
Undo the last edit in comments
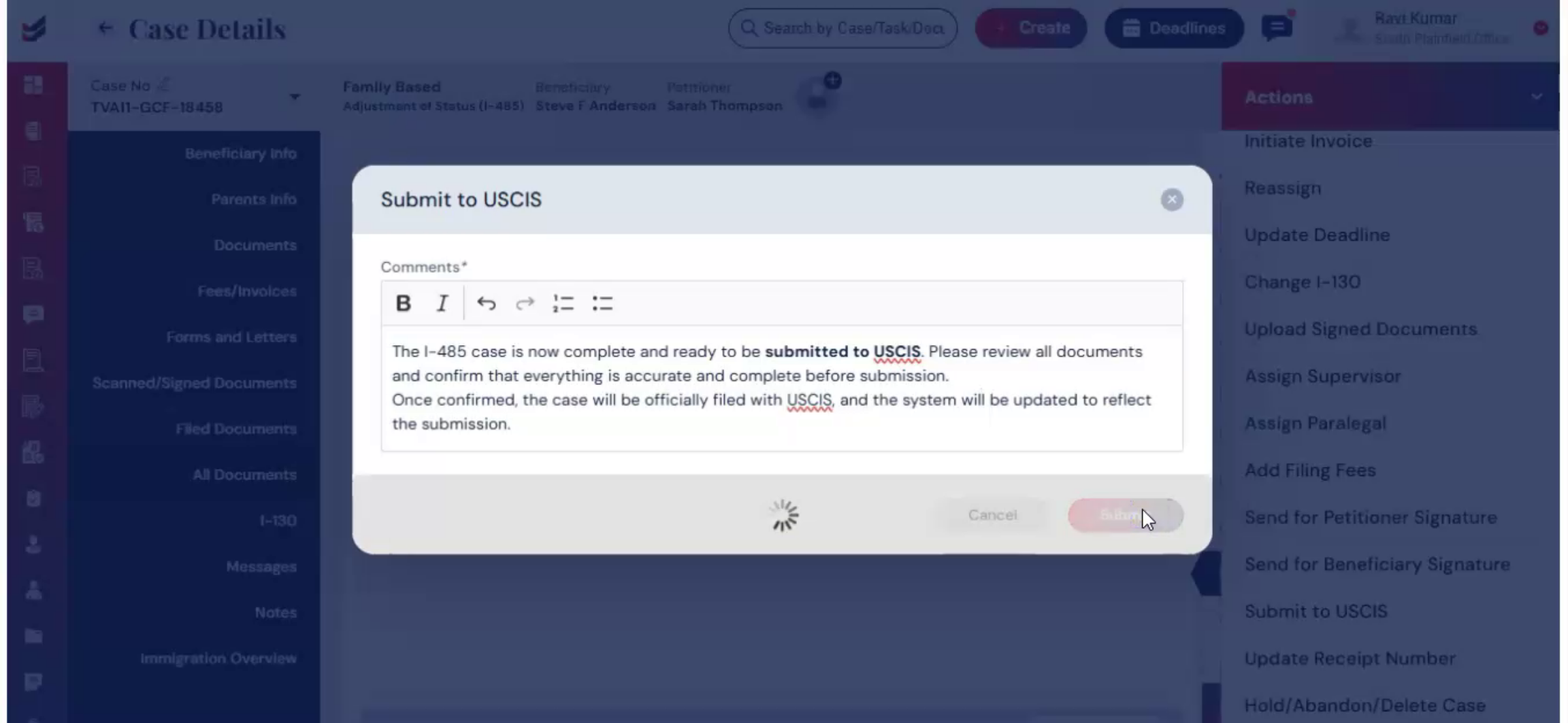[x=486, y=303]
